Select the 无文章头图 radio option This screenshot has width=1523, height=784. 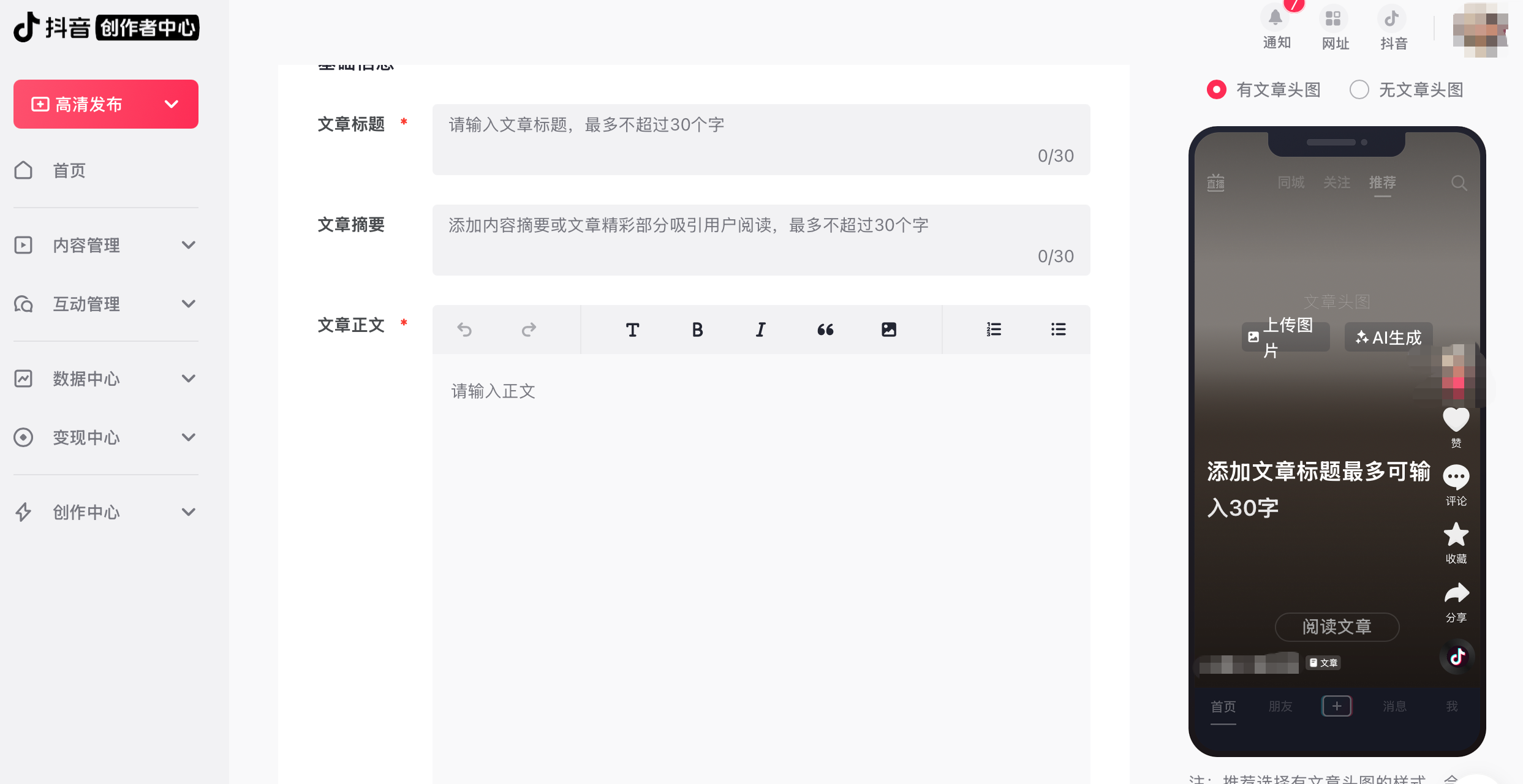(x=1360, y=89)
